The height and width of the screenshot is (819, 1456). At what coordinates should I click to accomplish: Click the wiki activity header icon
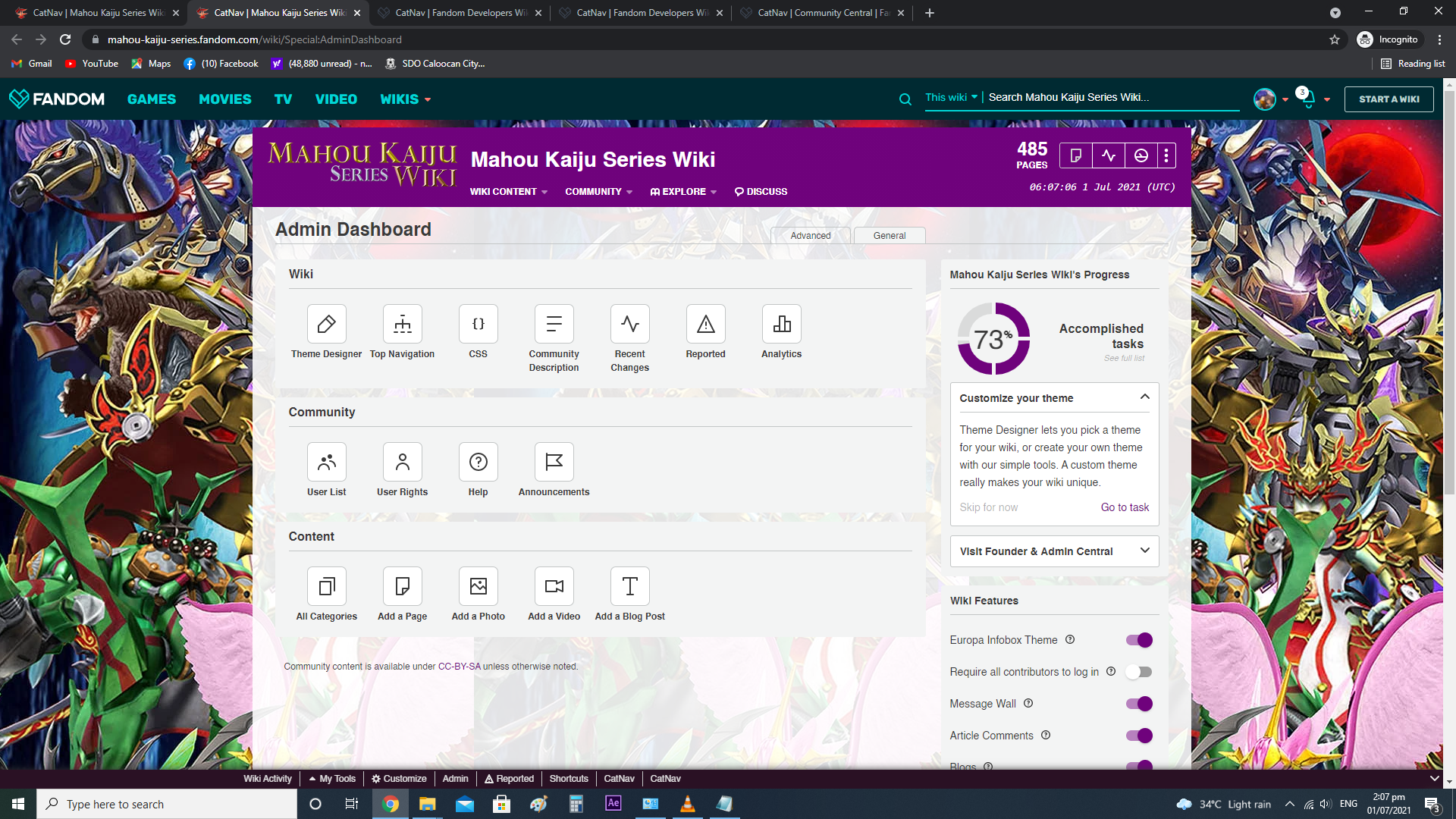(x=1109, y=155)
